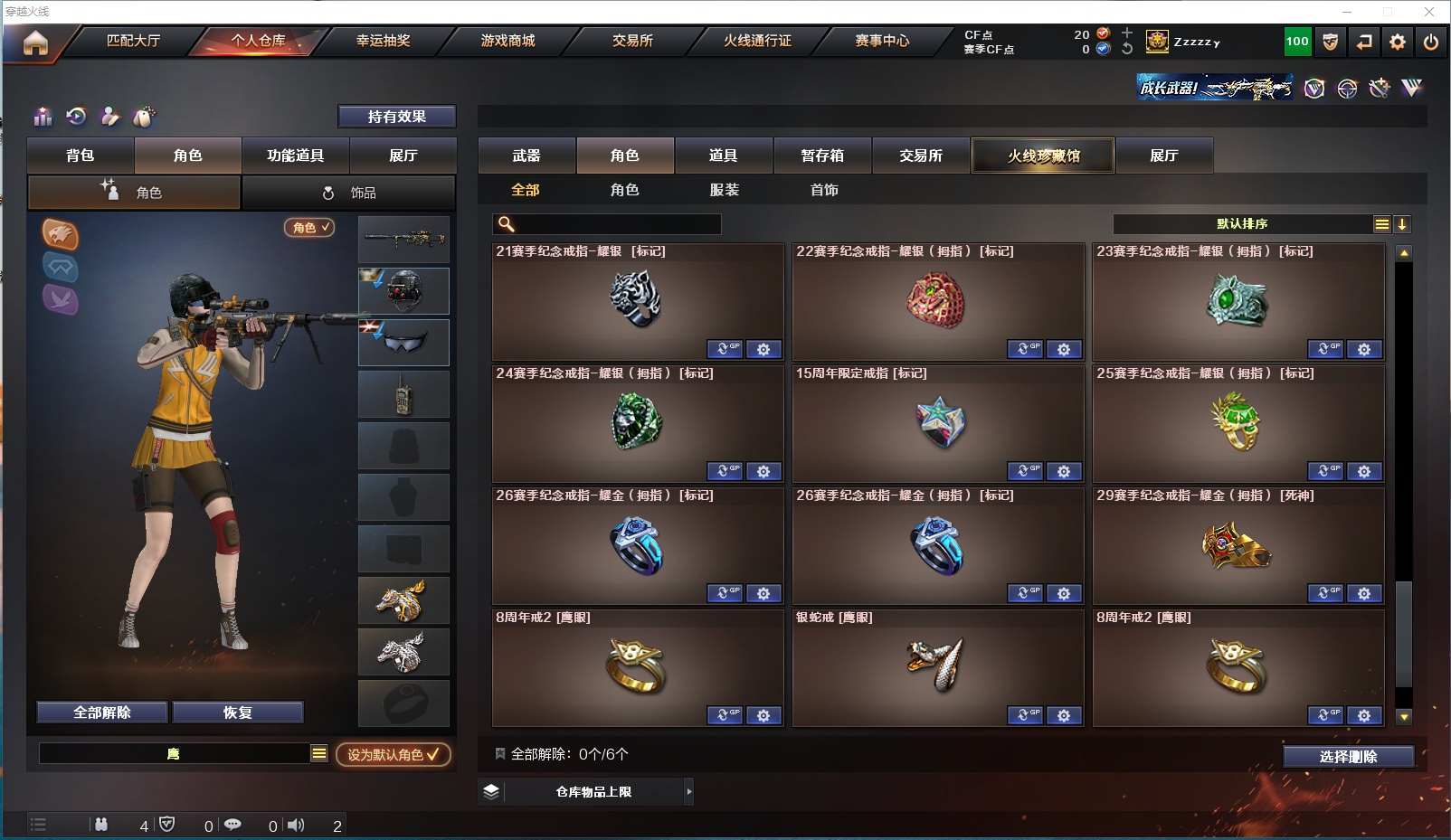Switch to the 火线珍藏馆 tab

click(1044, 156)
